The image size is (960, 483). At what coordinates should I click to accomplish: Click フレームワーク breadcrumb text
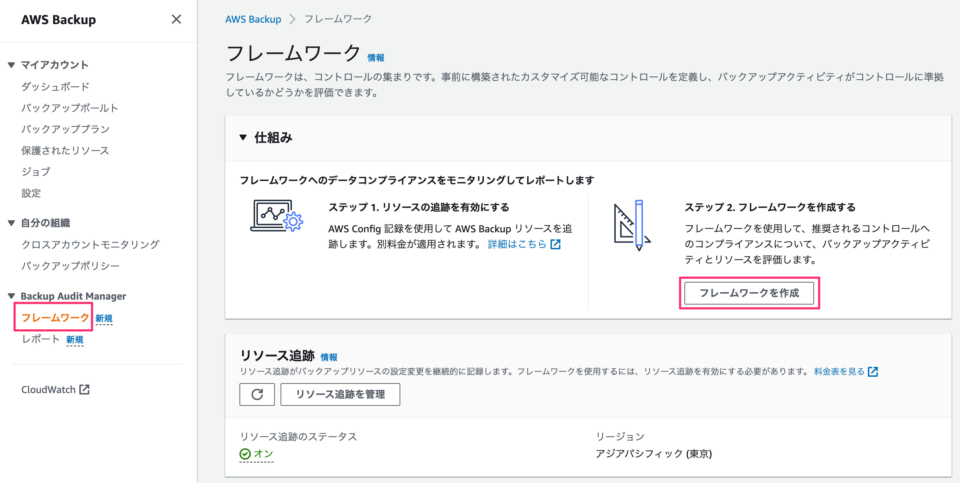(338, 19)
